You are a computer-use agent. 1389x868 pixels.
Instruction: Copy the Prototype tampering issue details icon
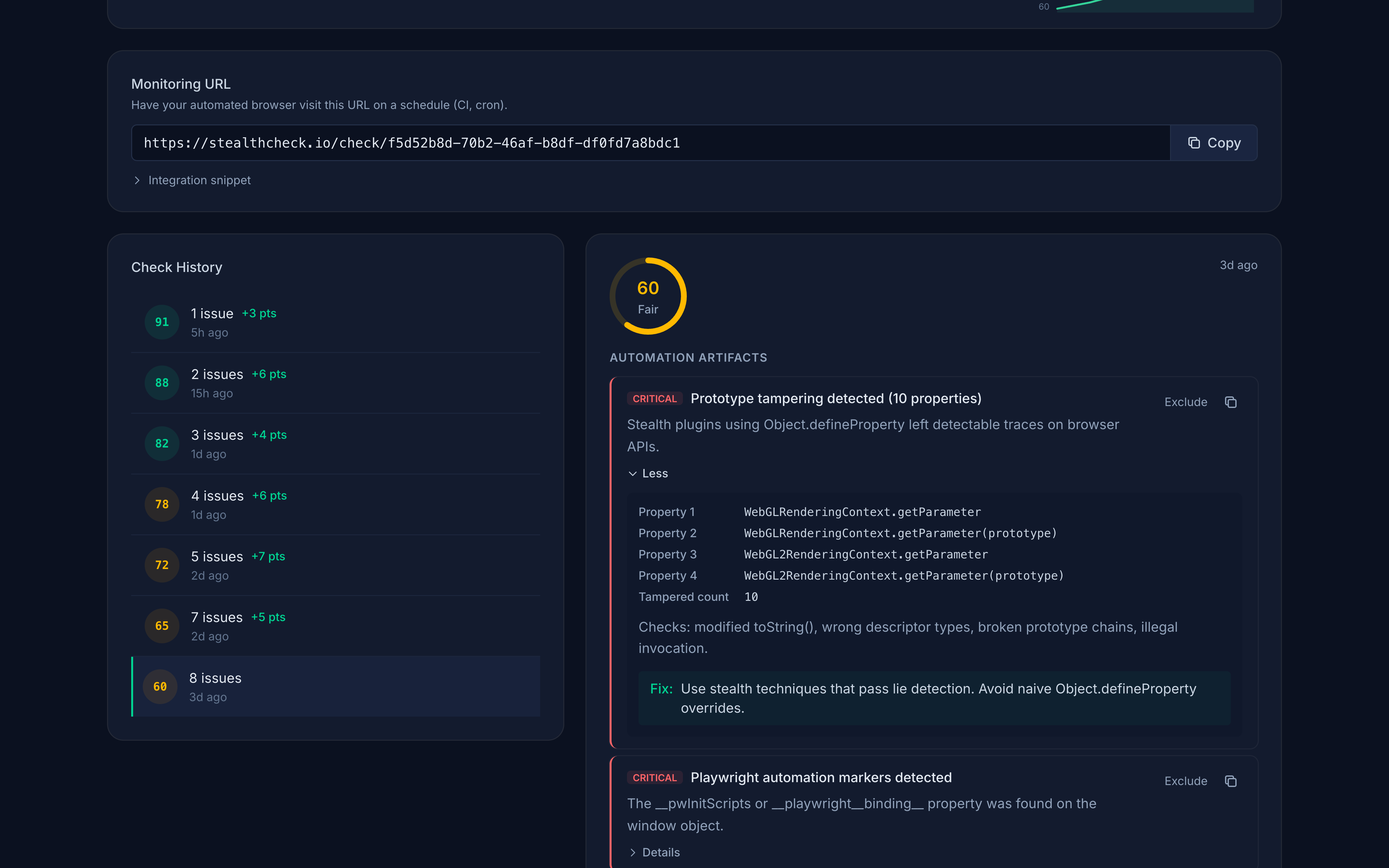[x=1230, y=402]
